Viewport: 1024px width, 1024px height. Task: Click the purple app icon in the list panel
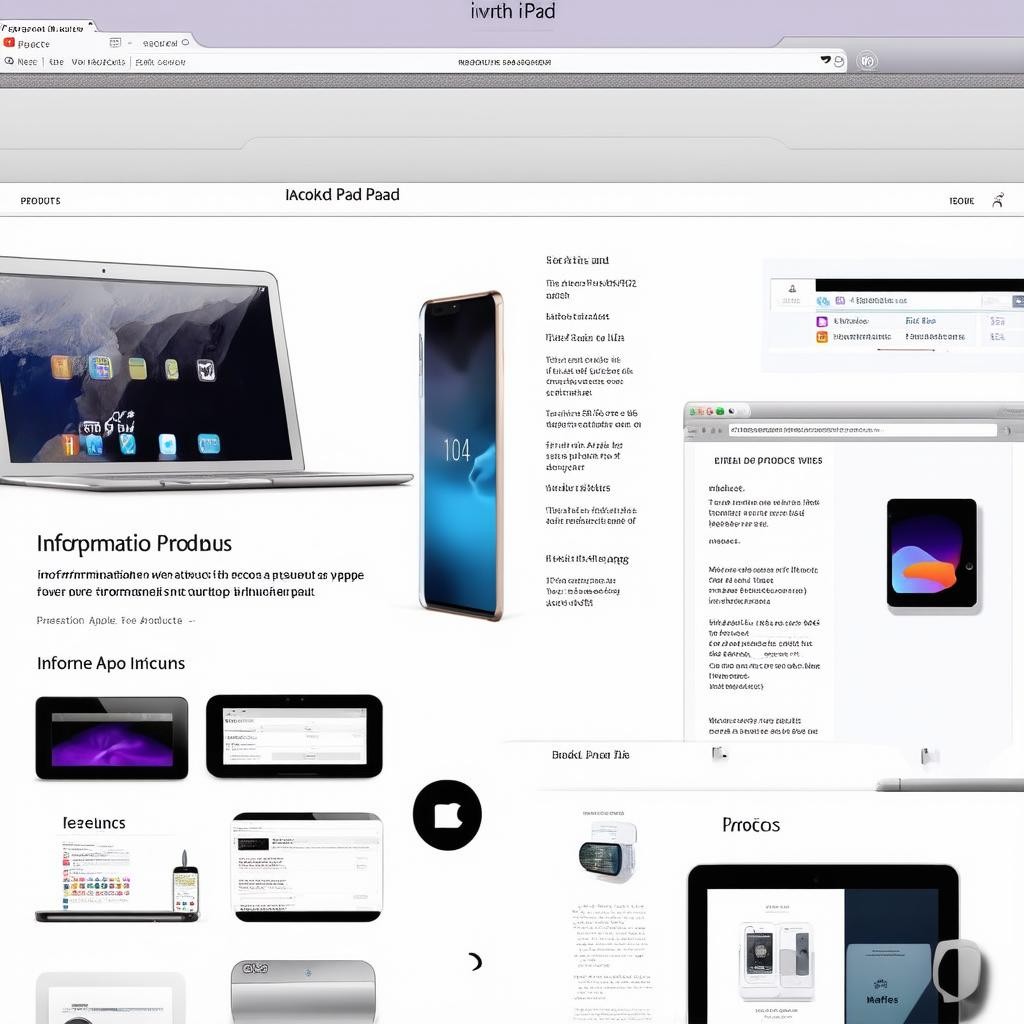822,322
